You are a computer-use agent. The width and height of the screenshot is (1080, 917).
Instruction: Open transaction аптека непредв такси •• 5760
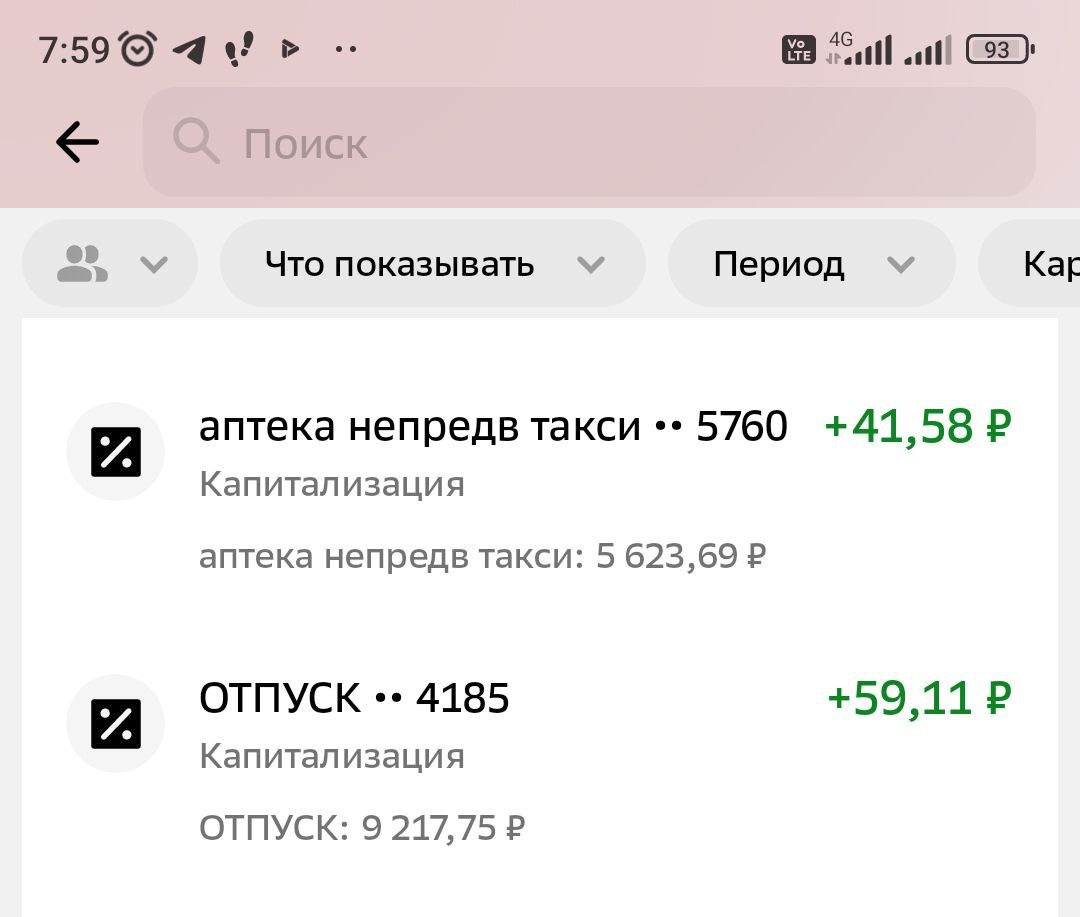pos(494,425)
